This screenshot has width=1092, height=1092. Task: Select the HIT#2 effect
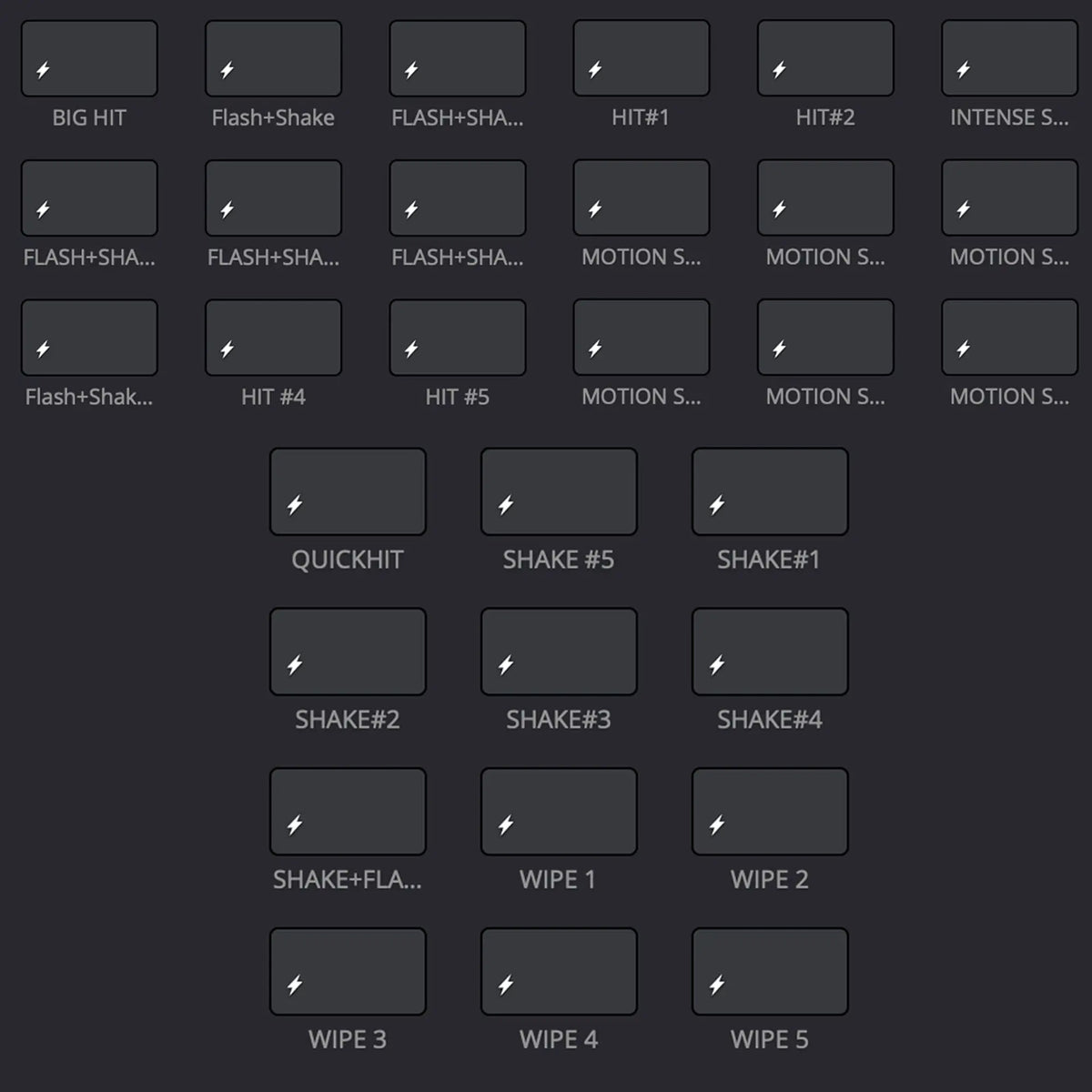[824, 57]
